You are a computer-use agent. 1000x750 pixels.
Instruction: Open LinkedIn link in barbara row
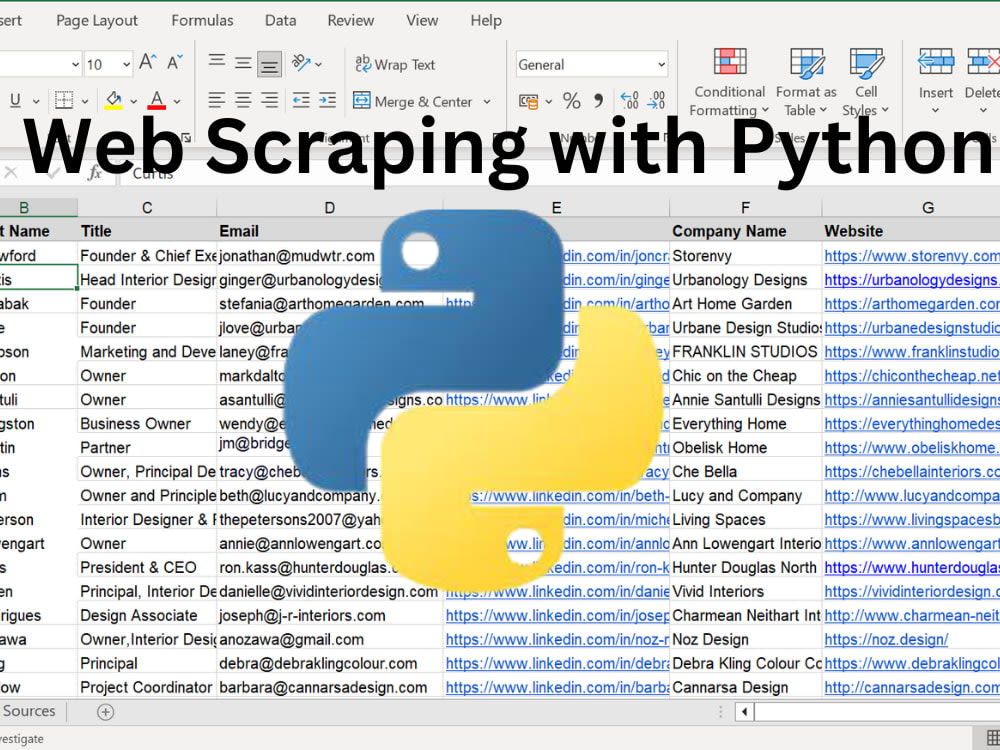pyautogui.click(x=557, y=688)
